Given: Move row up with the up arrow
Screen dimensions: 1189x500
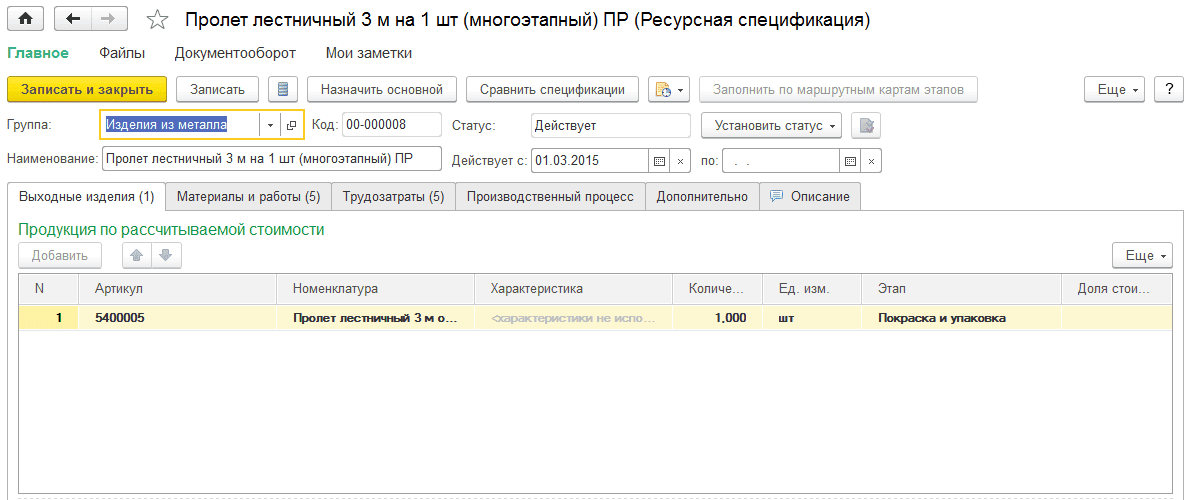Looking at the screenshot, I should (x=137, y=256).
